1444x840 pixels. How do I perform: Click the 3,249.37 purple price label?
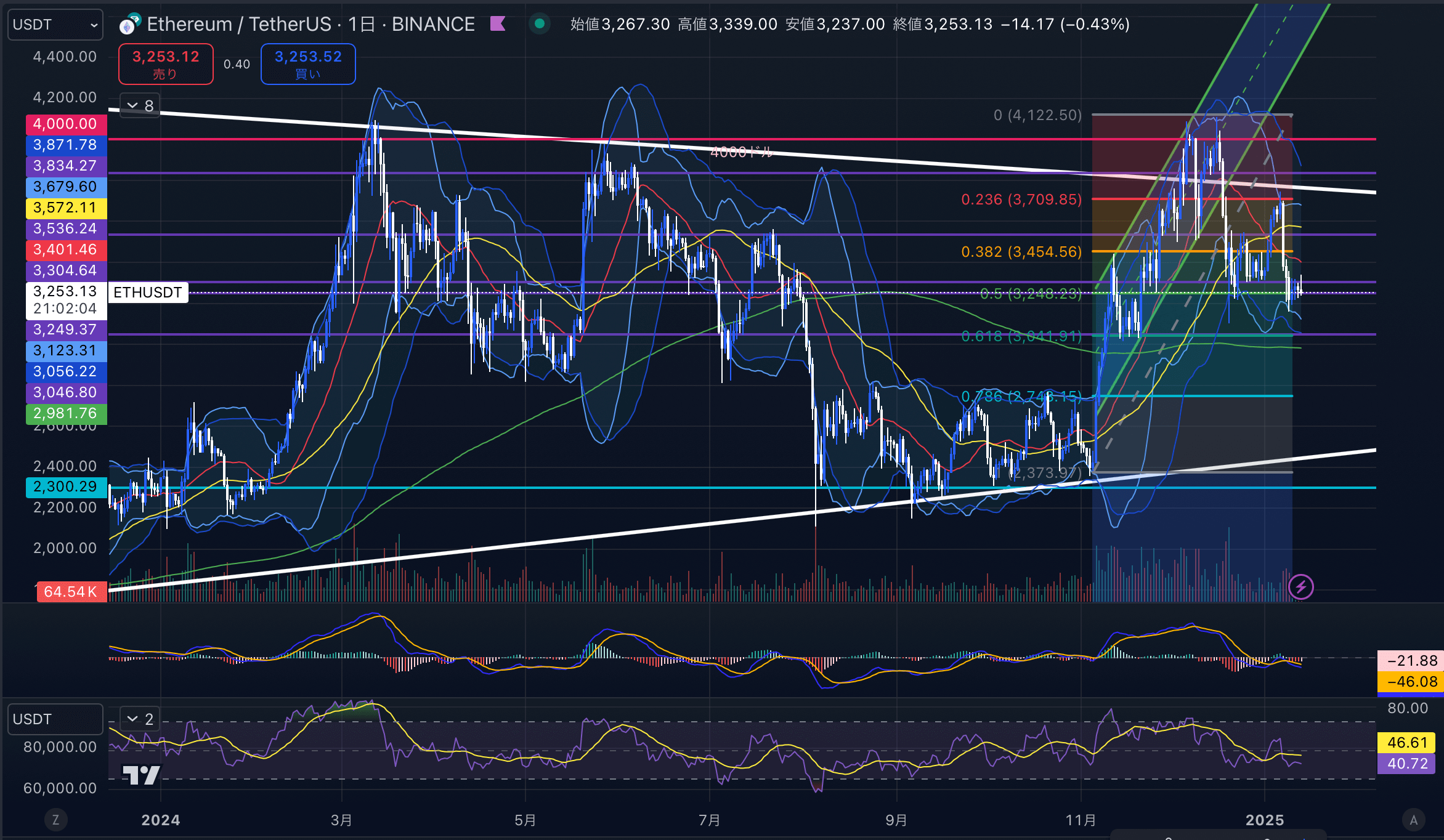coord(66,329)
